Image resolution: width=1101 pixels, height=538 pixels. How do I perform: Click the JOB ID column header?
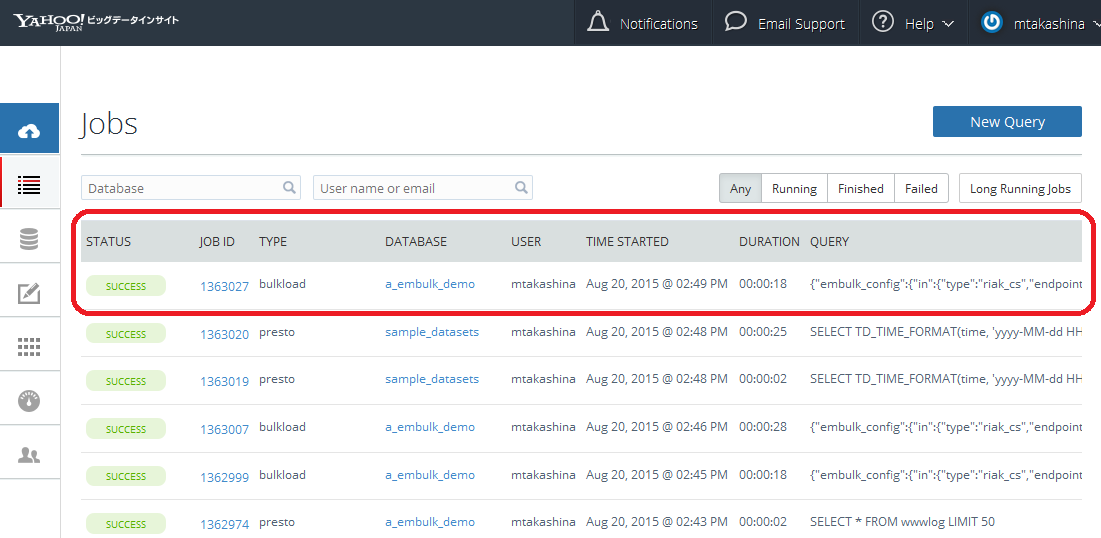(217, 242)
